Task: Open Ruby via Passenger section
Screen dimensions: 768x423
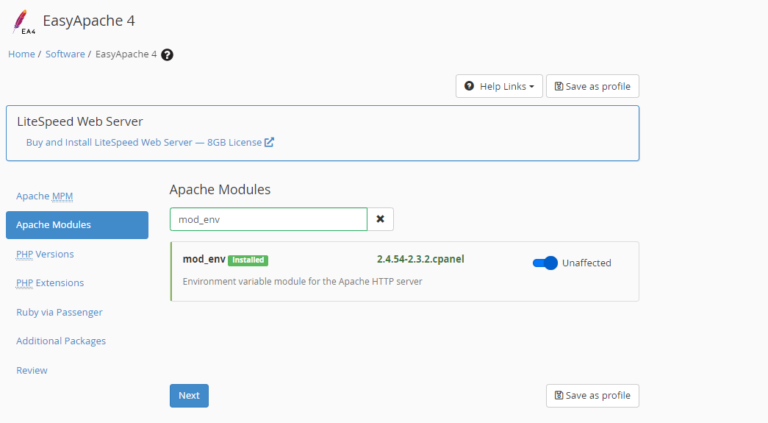Action: [x=59, y=312]
